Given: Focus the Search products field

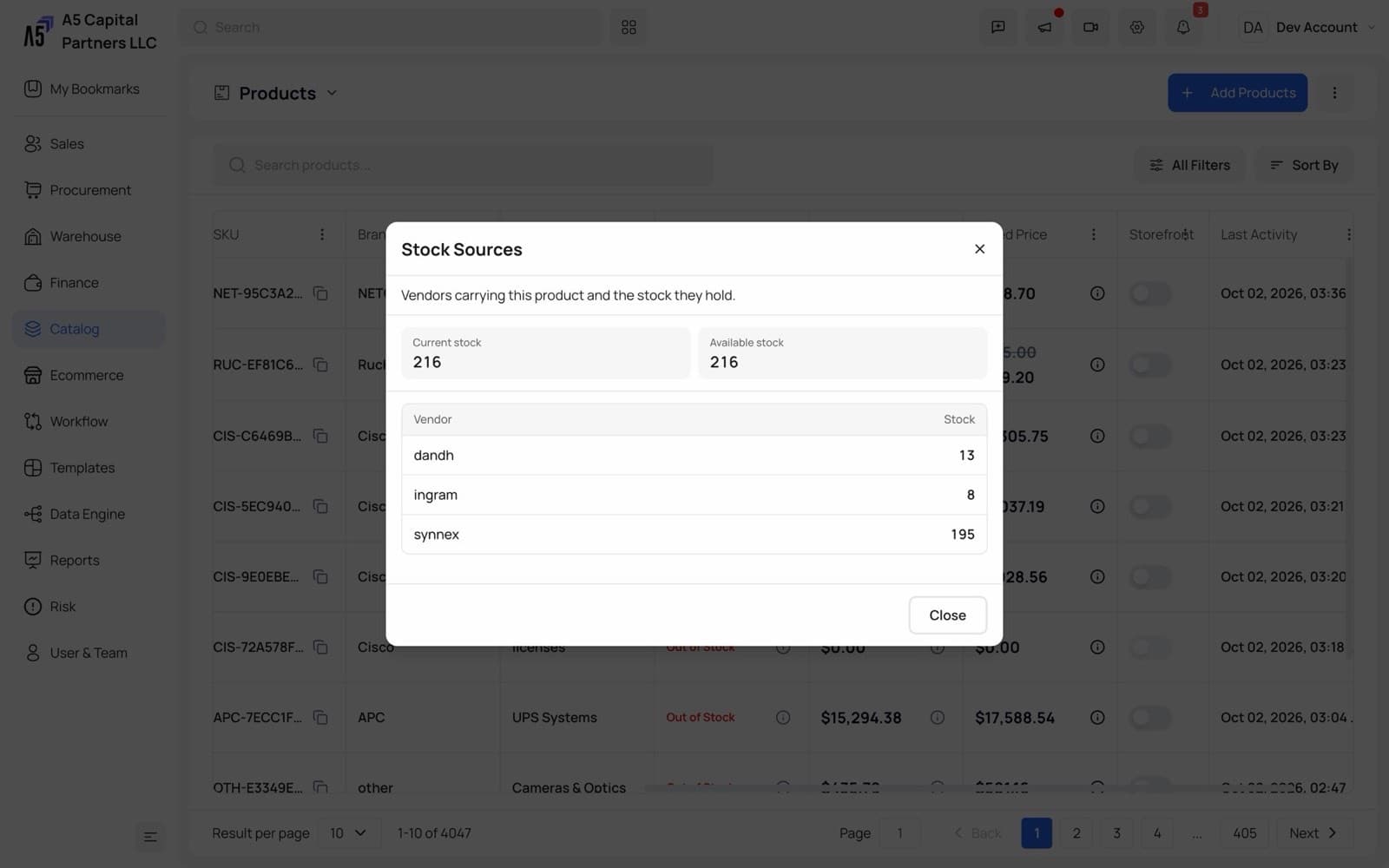Looking at the screenshot, I should (x=463, y=165).
